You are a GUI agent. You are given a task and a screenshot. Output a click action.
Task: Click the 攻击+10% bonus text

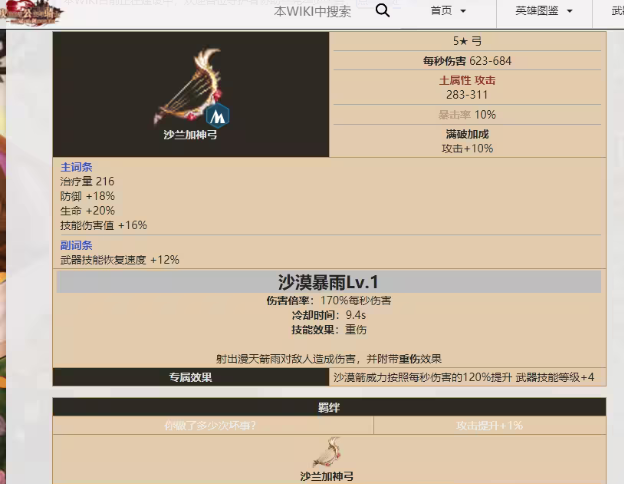[467, 148]
